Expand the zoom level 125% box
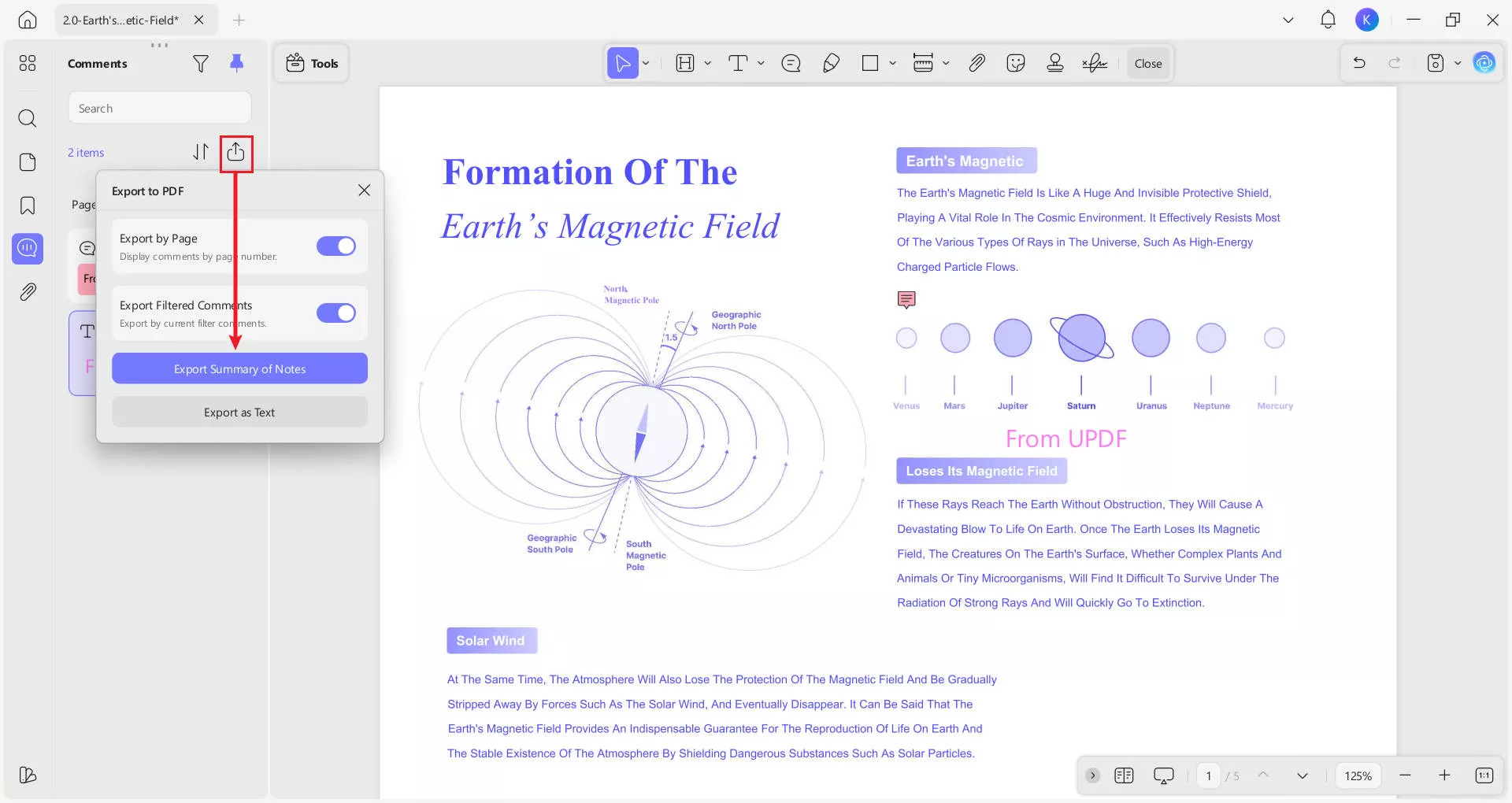Screen dimensions: 1512x803 [1358, 776]
